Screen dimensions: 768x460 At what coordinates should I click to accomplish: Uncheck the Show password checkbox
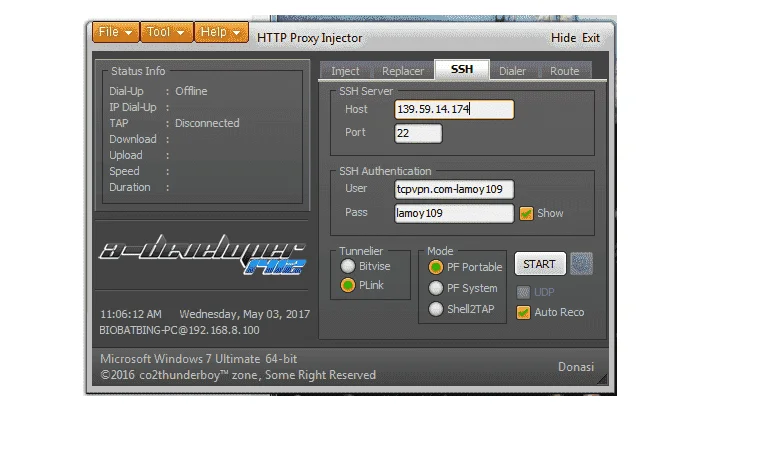[526, 214]
